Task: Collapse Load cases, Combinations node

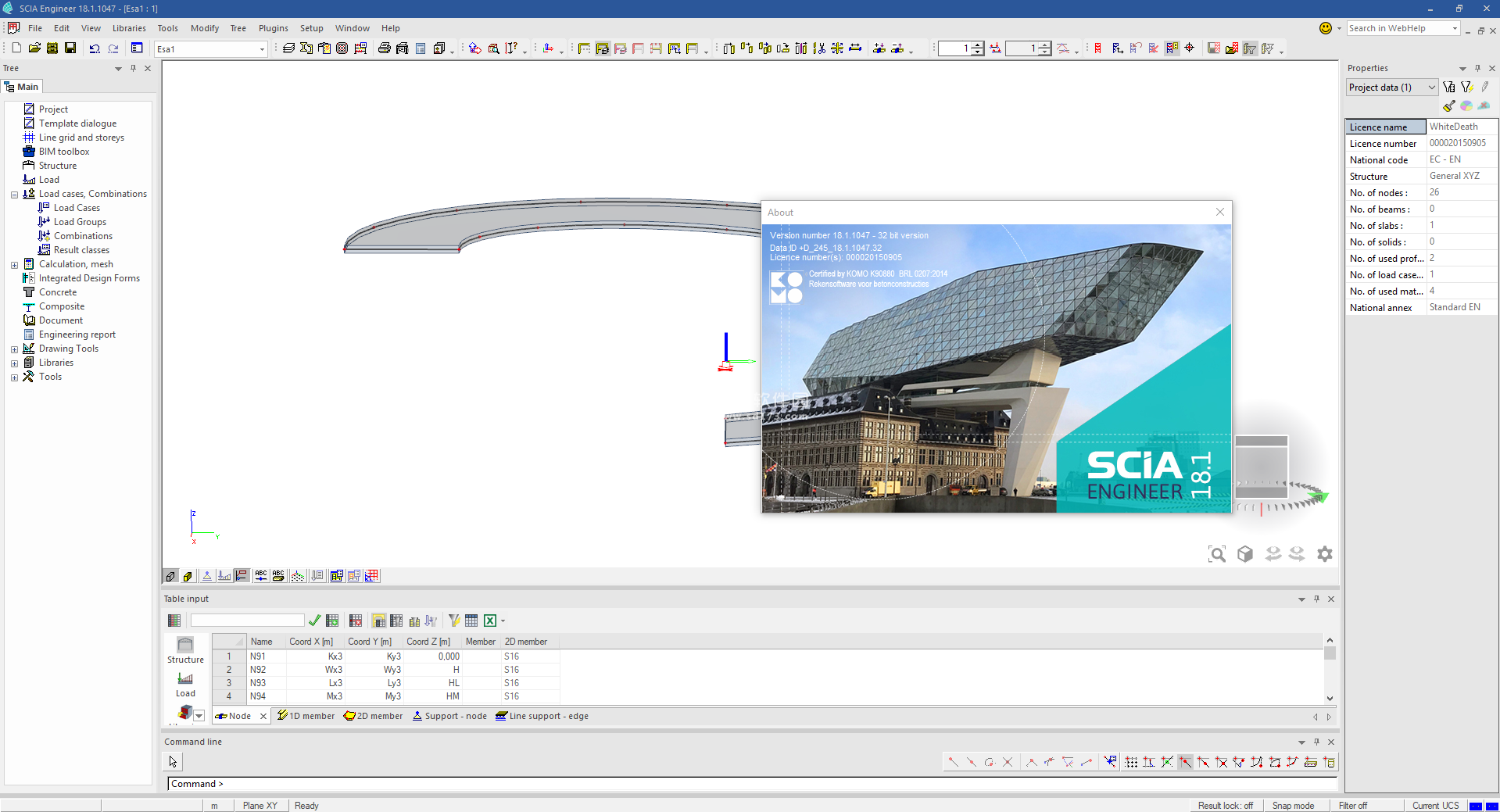Action: coord(14,195)
